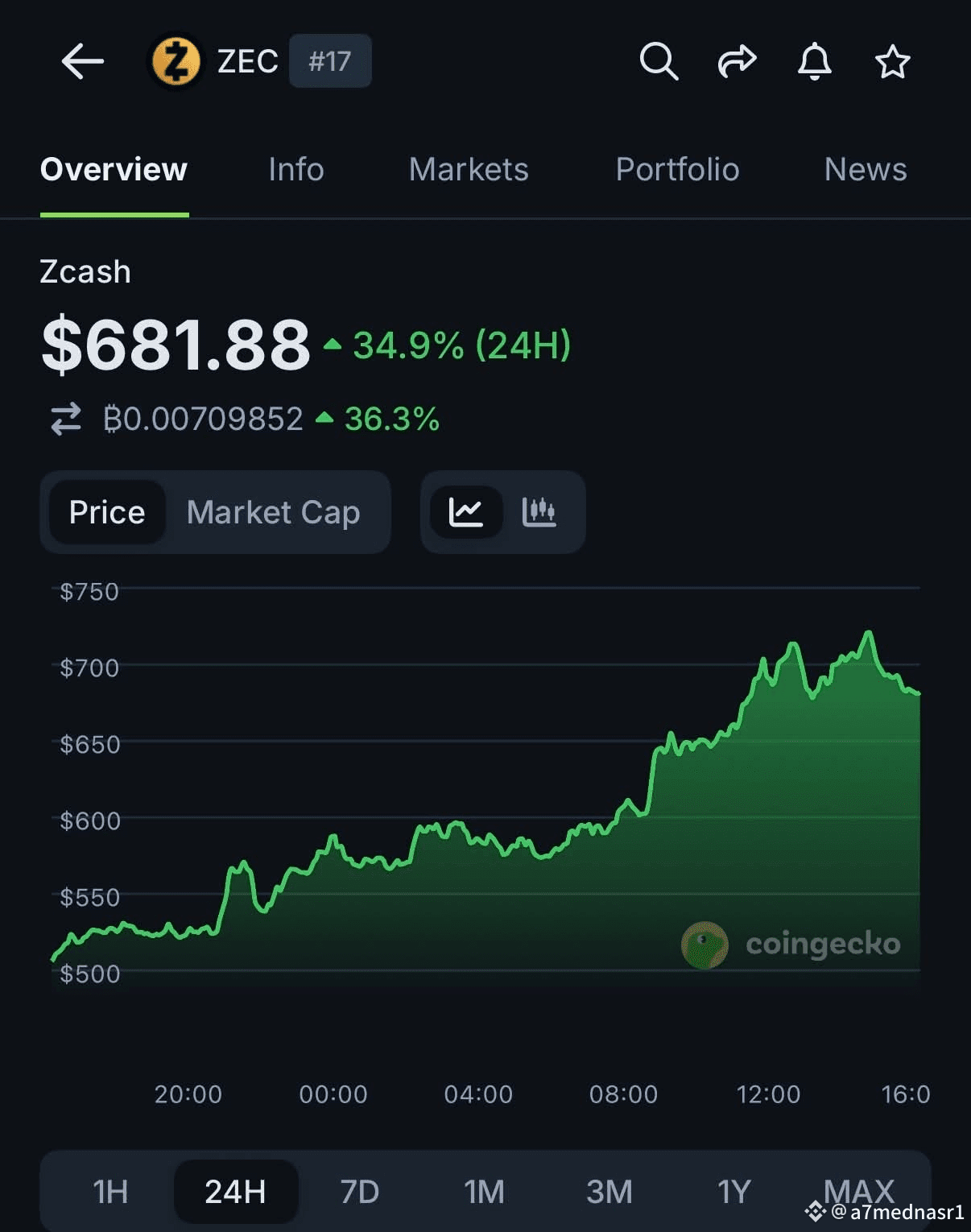Select the 7D time range

[x=359, y=1191]
